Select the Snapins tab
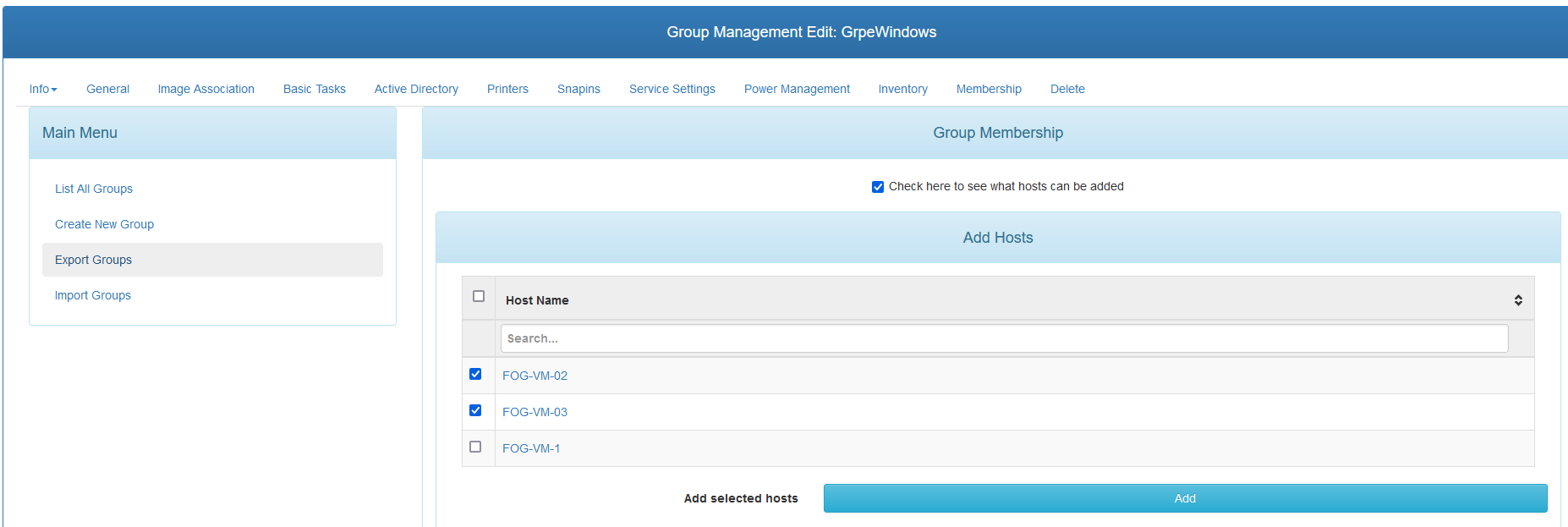This screenshot has height=527, width=1568. [x=578, y=89]
